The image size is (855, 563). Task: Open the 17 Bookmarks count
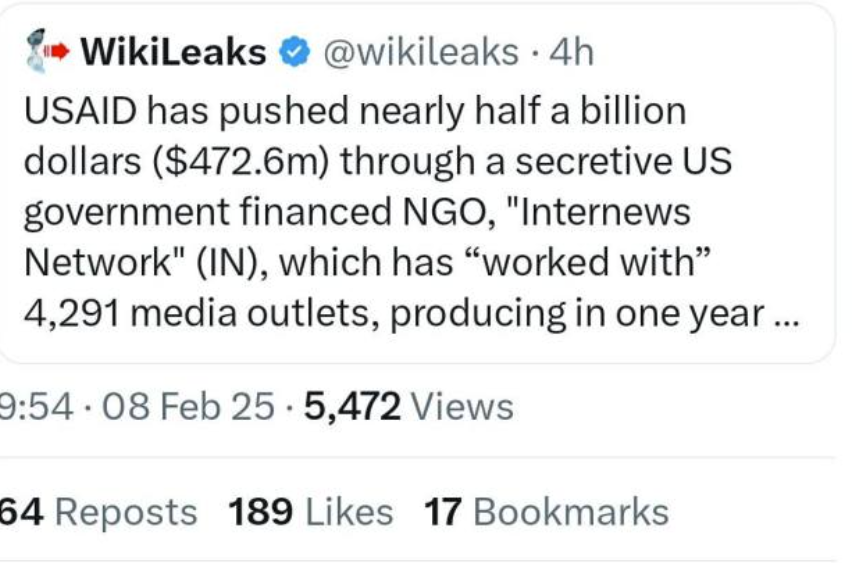coord(545,512)
